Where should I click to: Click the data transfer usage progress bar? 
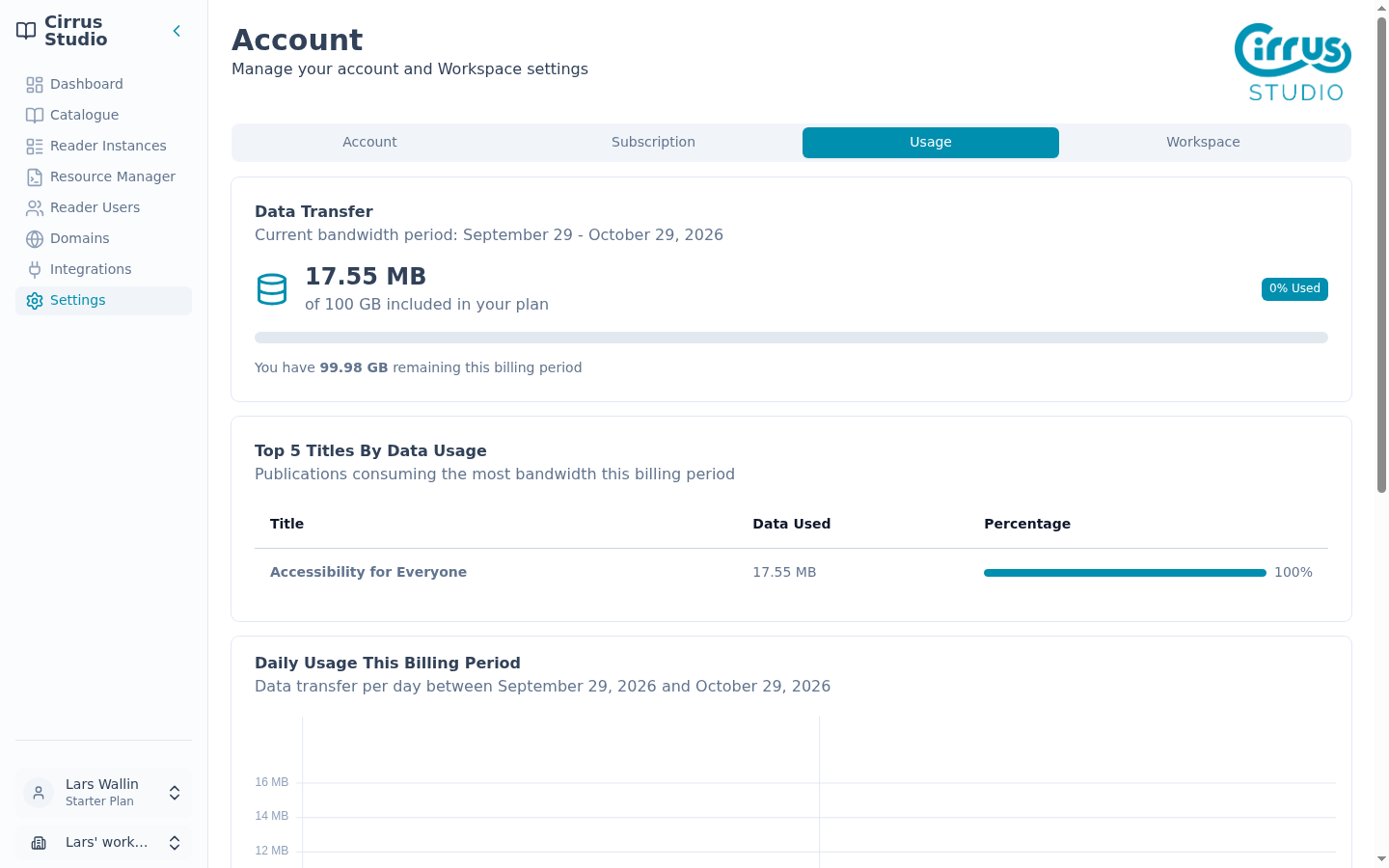(x=791, y=338)
